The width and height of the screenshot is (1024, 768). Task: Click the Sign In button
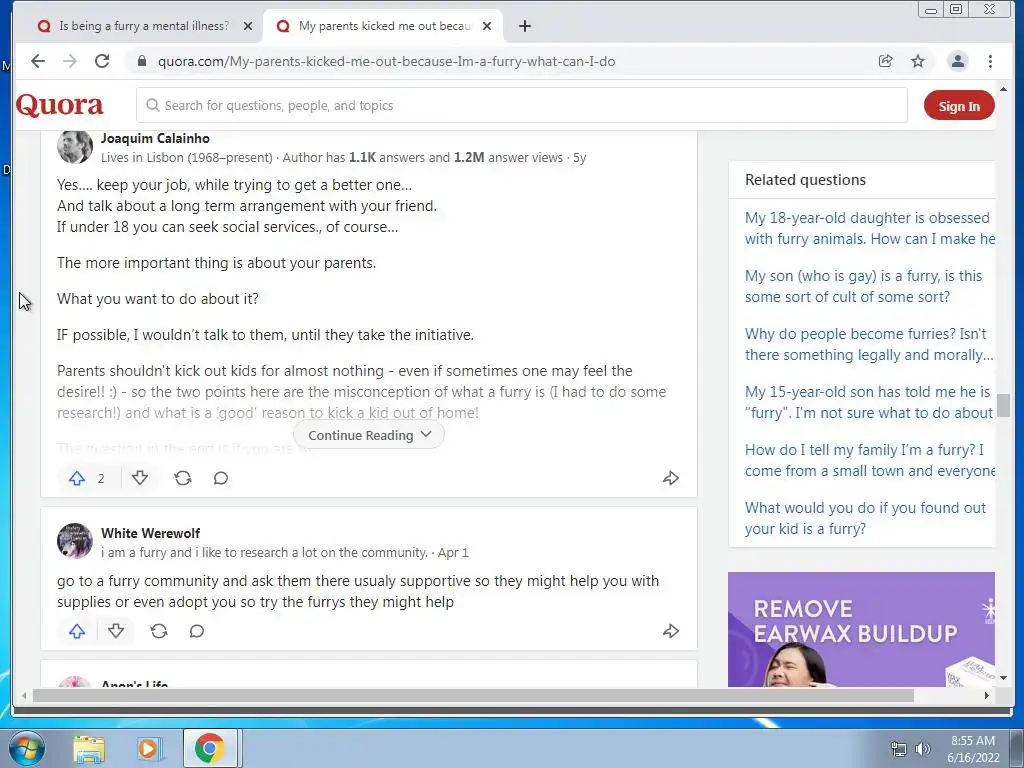[x=959, y=106]
